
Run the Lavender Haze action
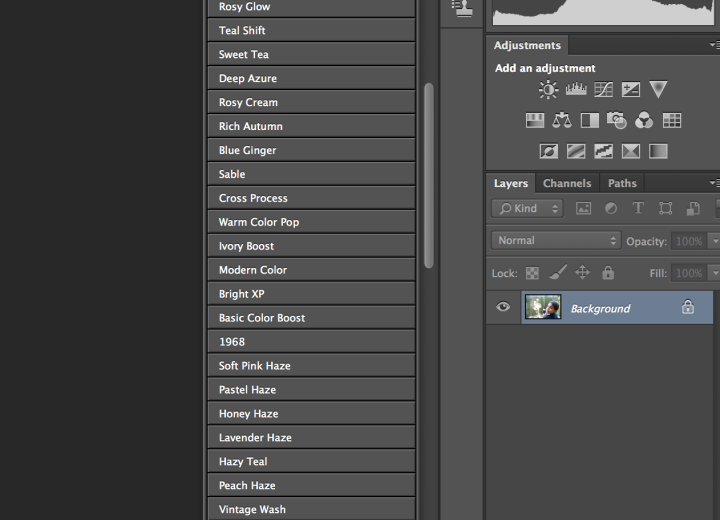[311, 437]
